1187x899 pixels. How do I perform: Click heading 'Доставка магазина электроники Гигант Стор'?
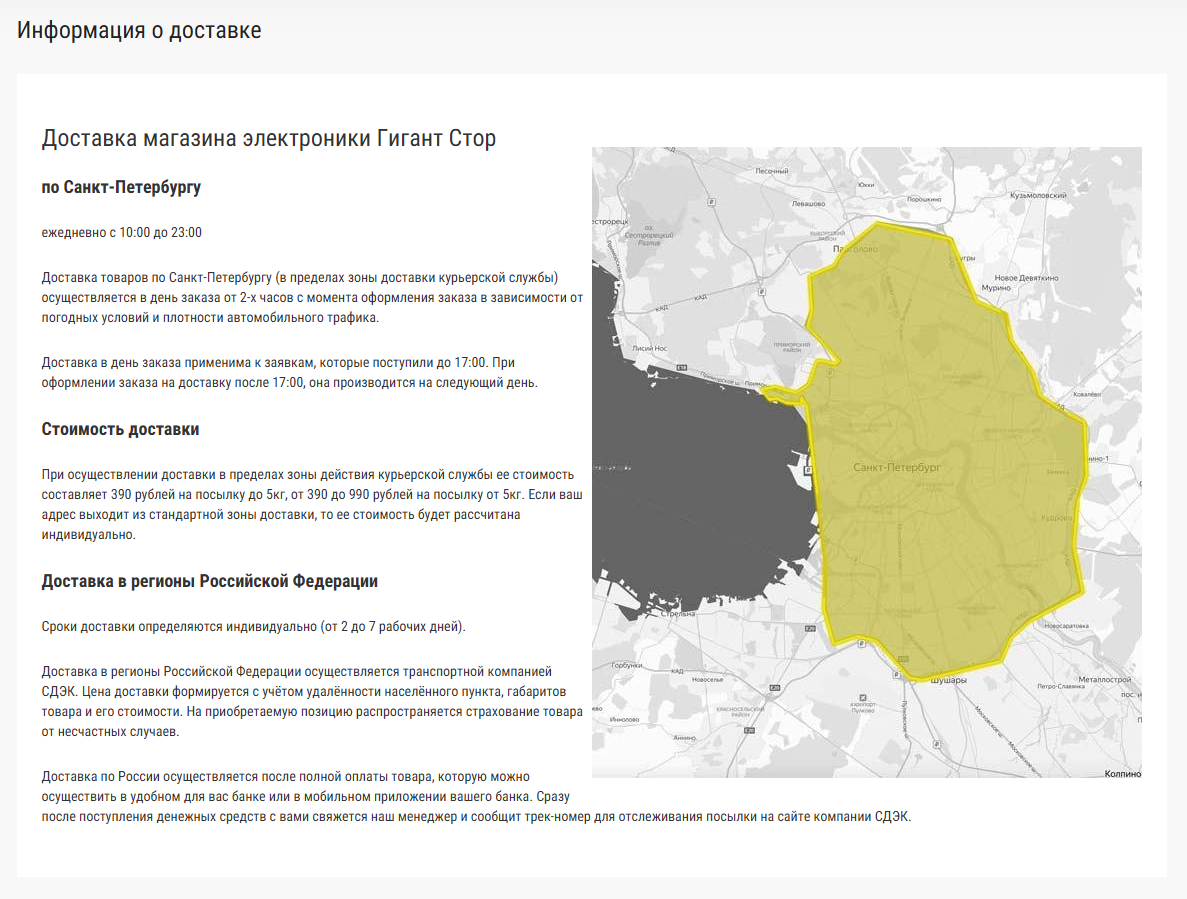click(x=269, y=138)
